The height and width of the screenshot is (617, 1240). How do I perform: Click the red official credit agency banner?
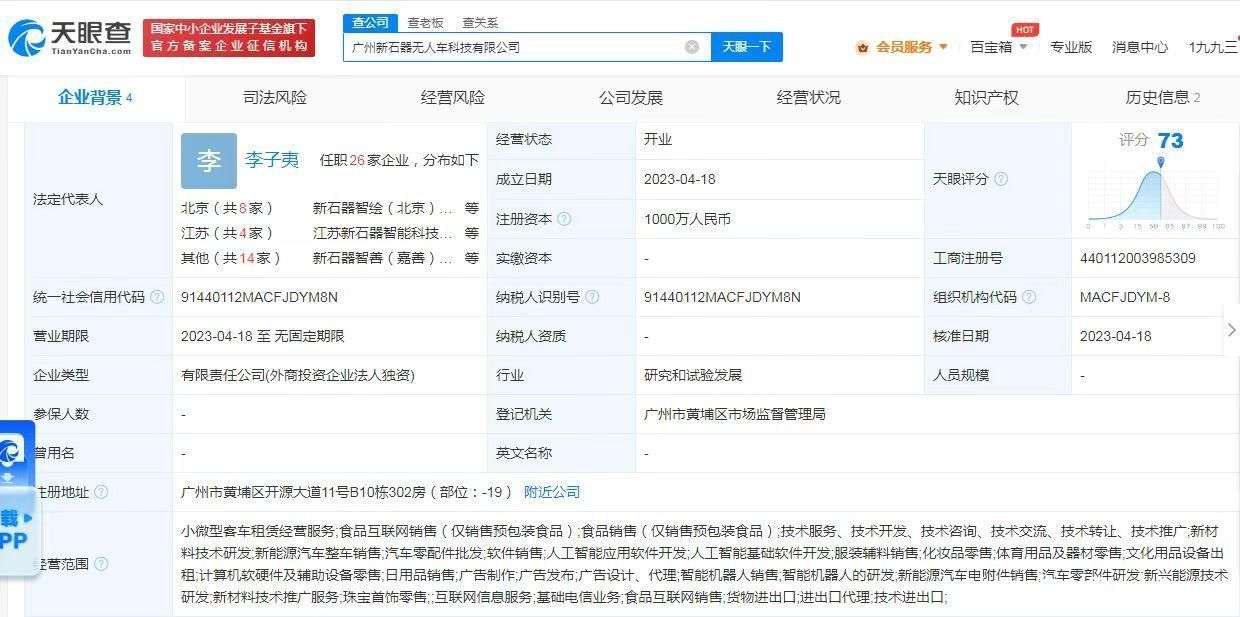point(229,38)
